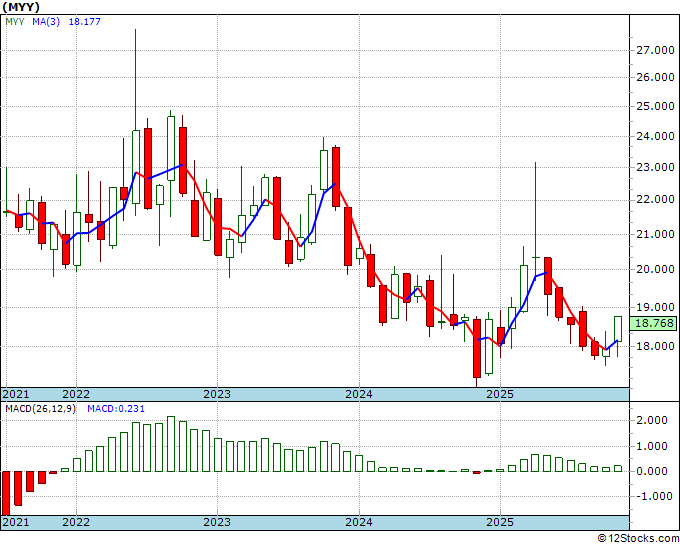The width and height of the screenshot is (680, 546).
Task: Click 2021 on the price chart timeline
Action: 16,394
